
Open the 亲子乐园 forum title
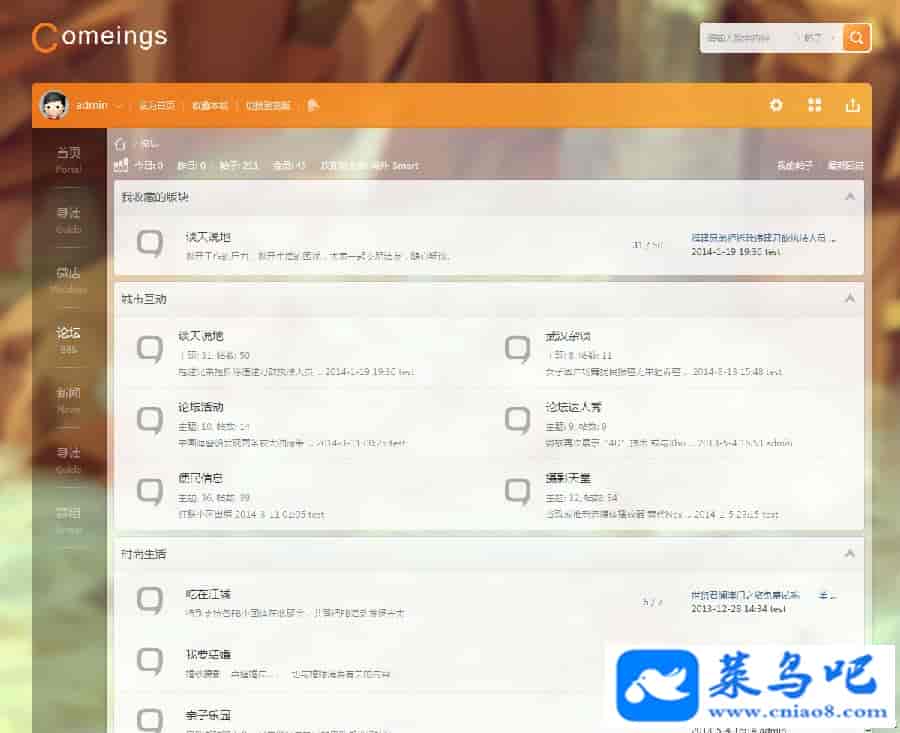pos(208,715)
